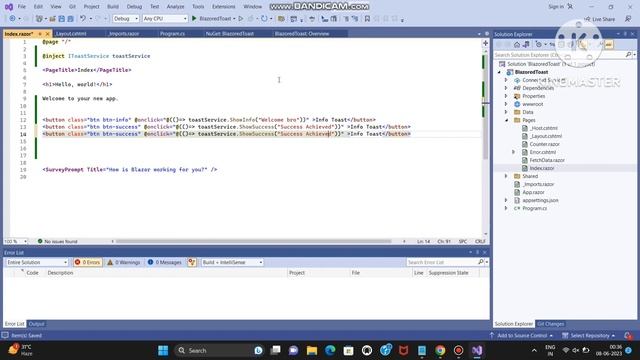The image size is (640, 360).
Task: Expand the Program.cs node
Action: 506,208
